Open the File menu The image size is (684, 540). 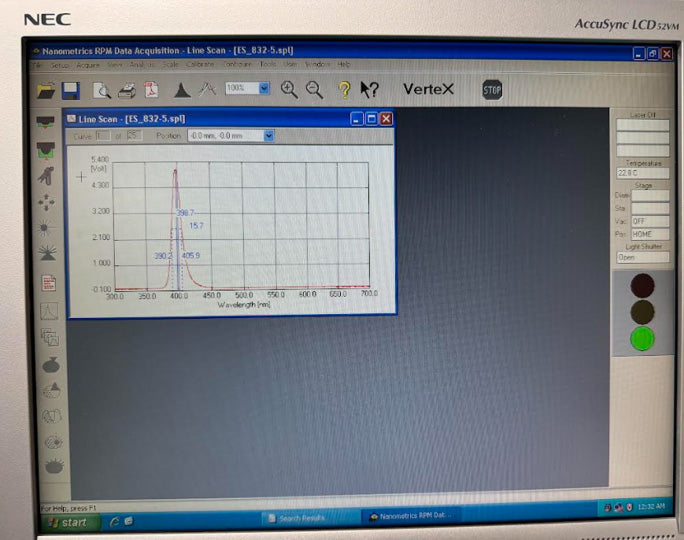(38, 65)
